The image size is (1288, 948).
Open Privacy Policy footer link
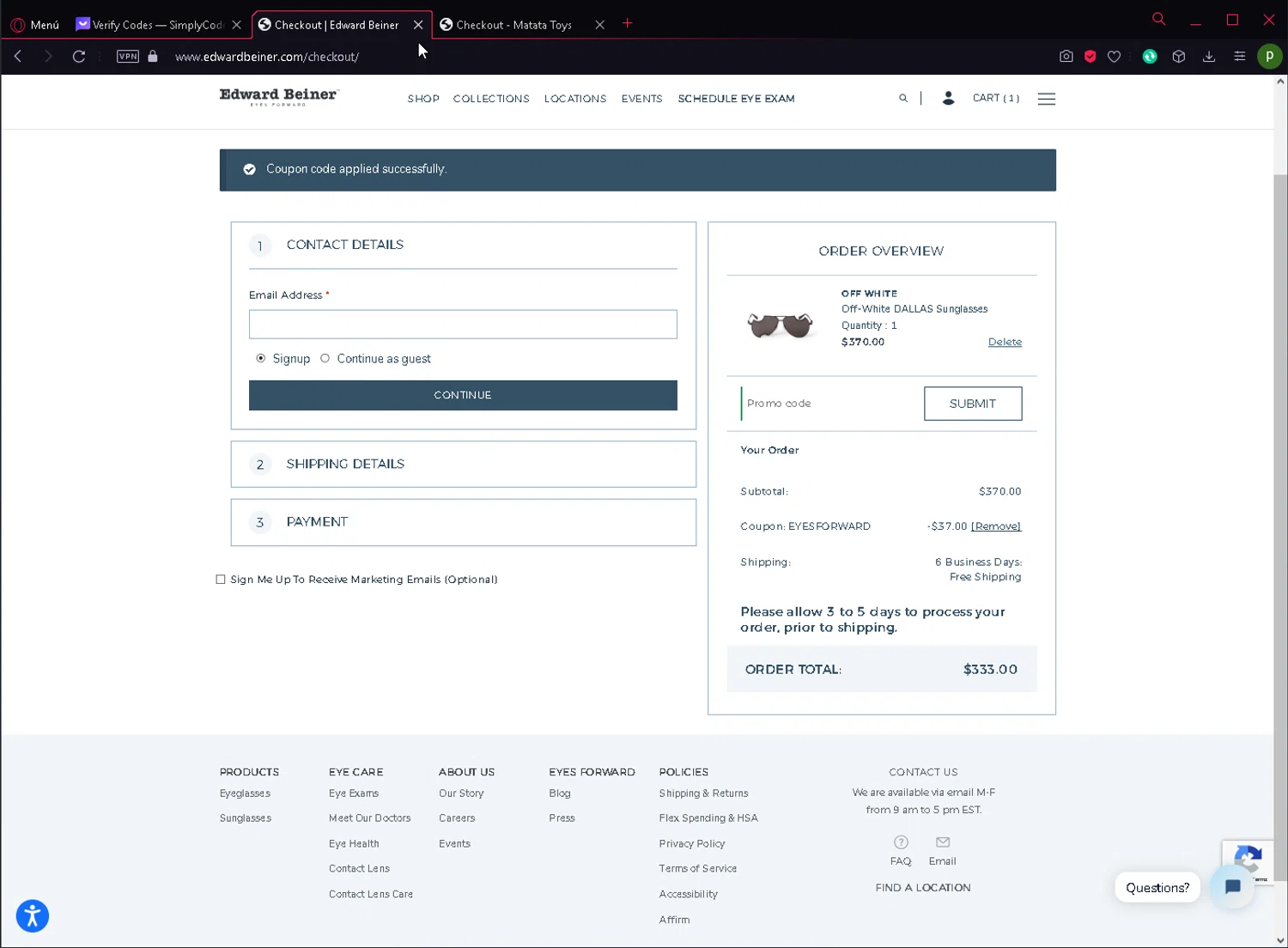(692, 844)
